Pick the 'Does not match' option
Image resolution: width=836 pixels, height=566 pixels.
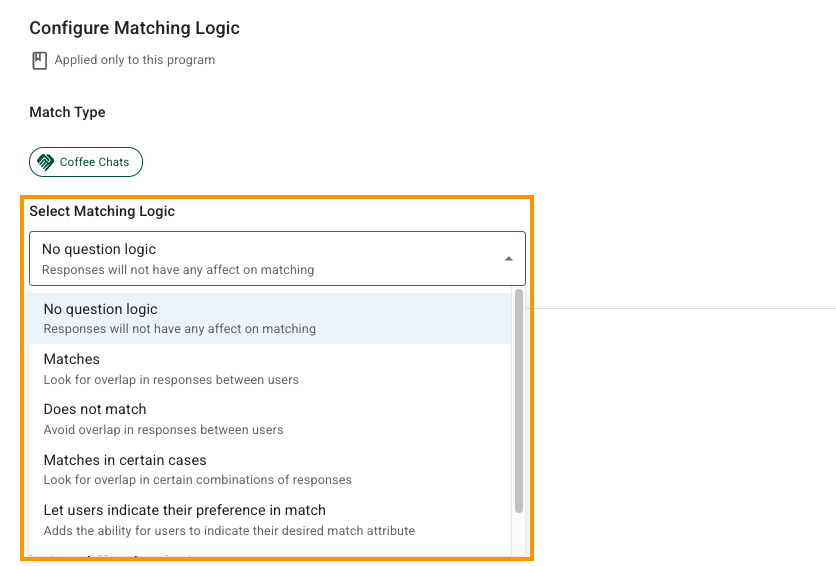(x=95, y=409)
